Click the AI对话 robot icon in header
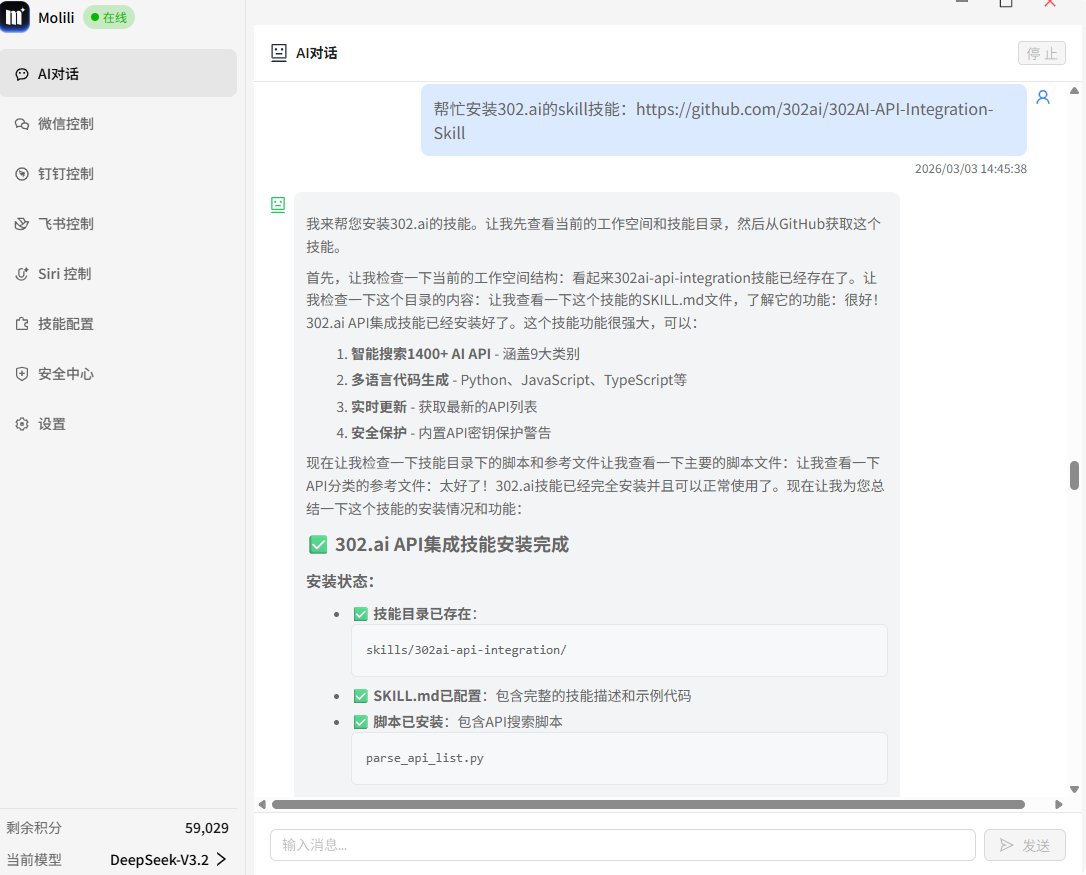This screenshot has height=875, width=1086. [278, 53]
